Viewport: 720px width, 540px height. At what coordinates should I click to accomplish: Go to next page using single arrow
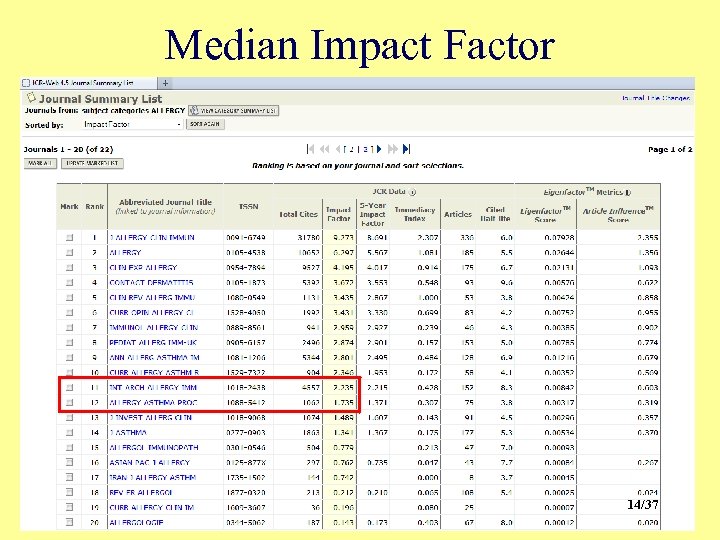click(x=379, y=149)
